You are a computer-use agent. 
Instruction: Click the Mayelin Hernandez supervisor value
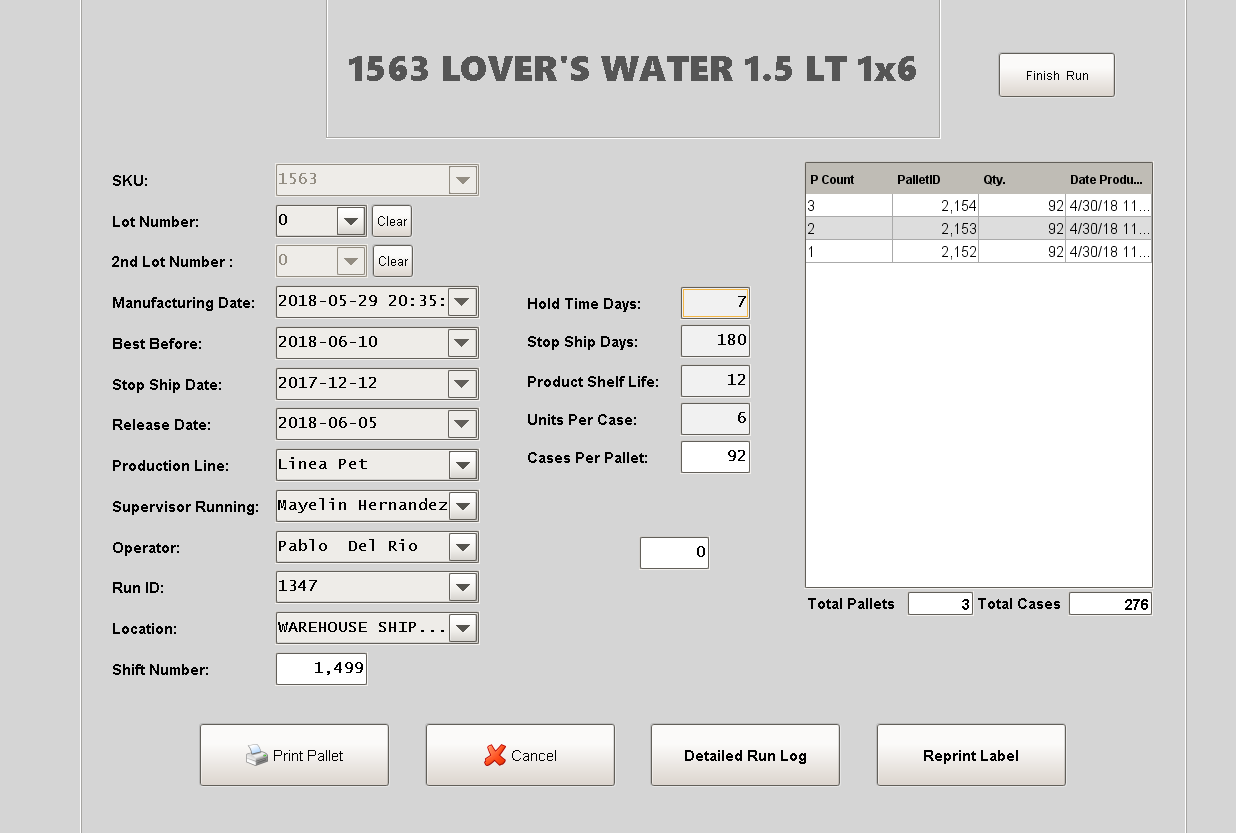(362, 504)
